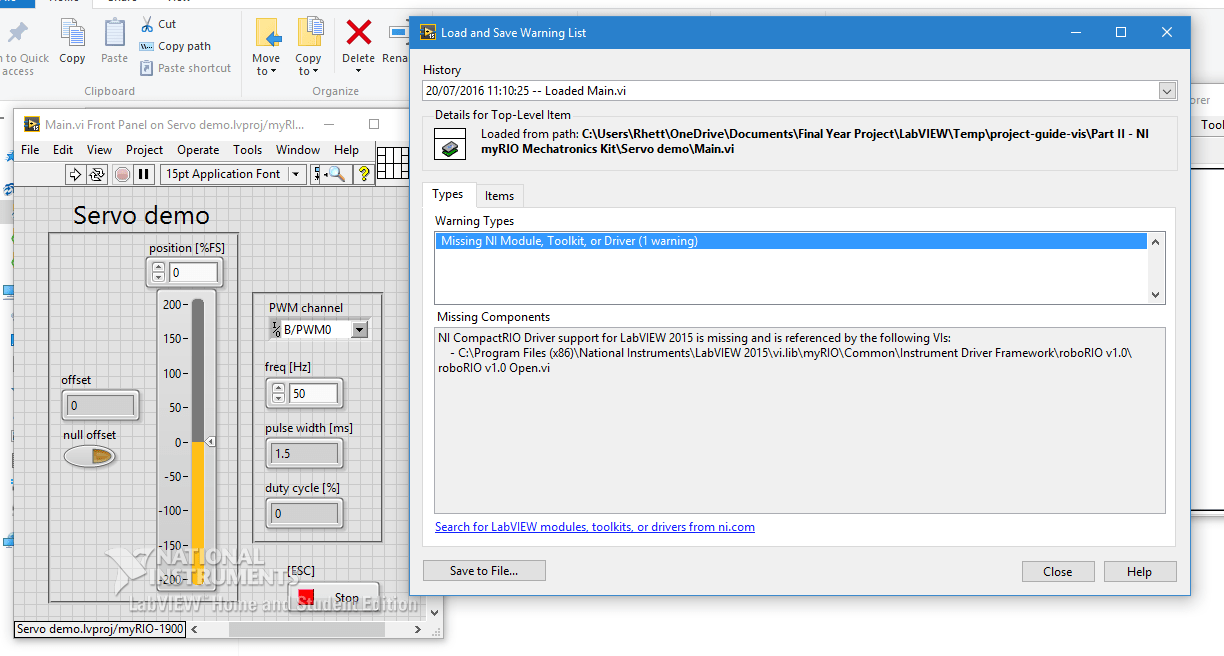Click the warning dialog title bar icon
The image size is (1224, 656).
pos(428,32)
